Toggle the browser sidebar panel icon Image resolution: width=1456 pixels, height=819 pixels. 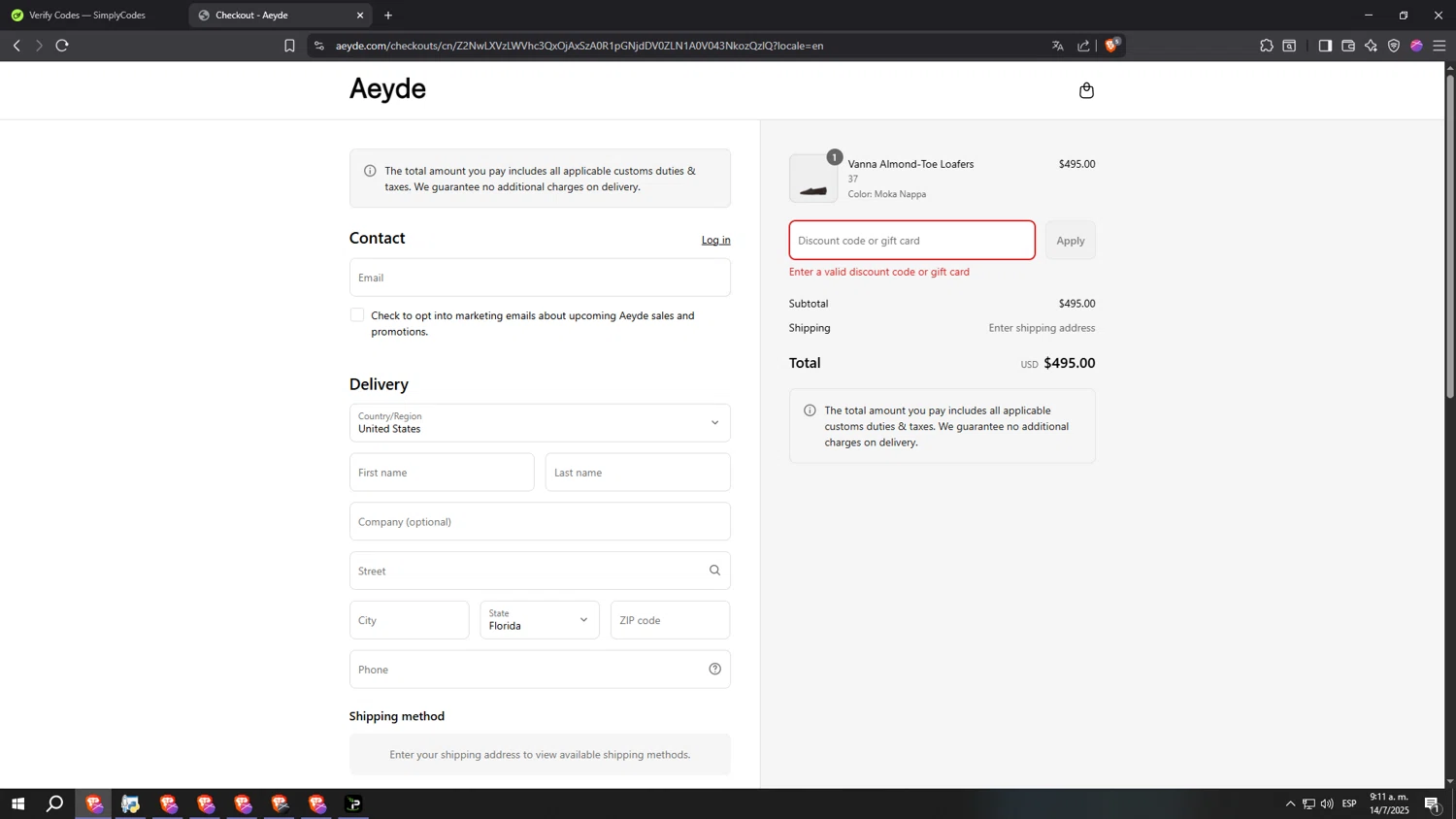(x=1325, y=46)
